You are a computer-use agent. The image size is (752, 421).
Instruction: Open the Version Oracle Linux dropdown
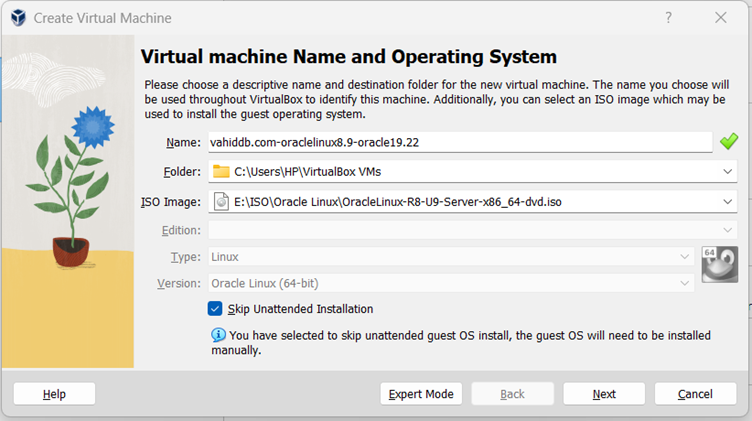pos(685,283)
